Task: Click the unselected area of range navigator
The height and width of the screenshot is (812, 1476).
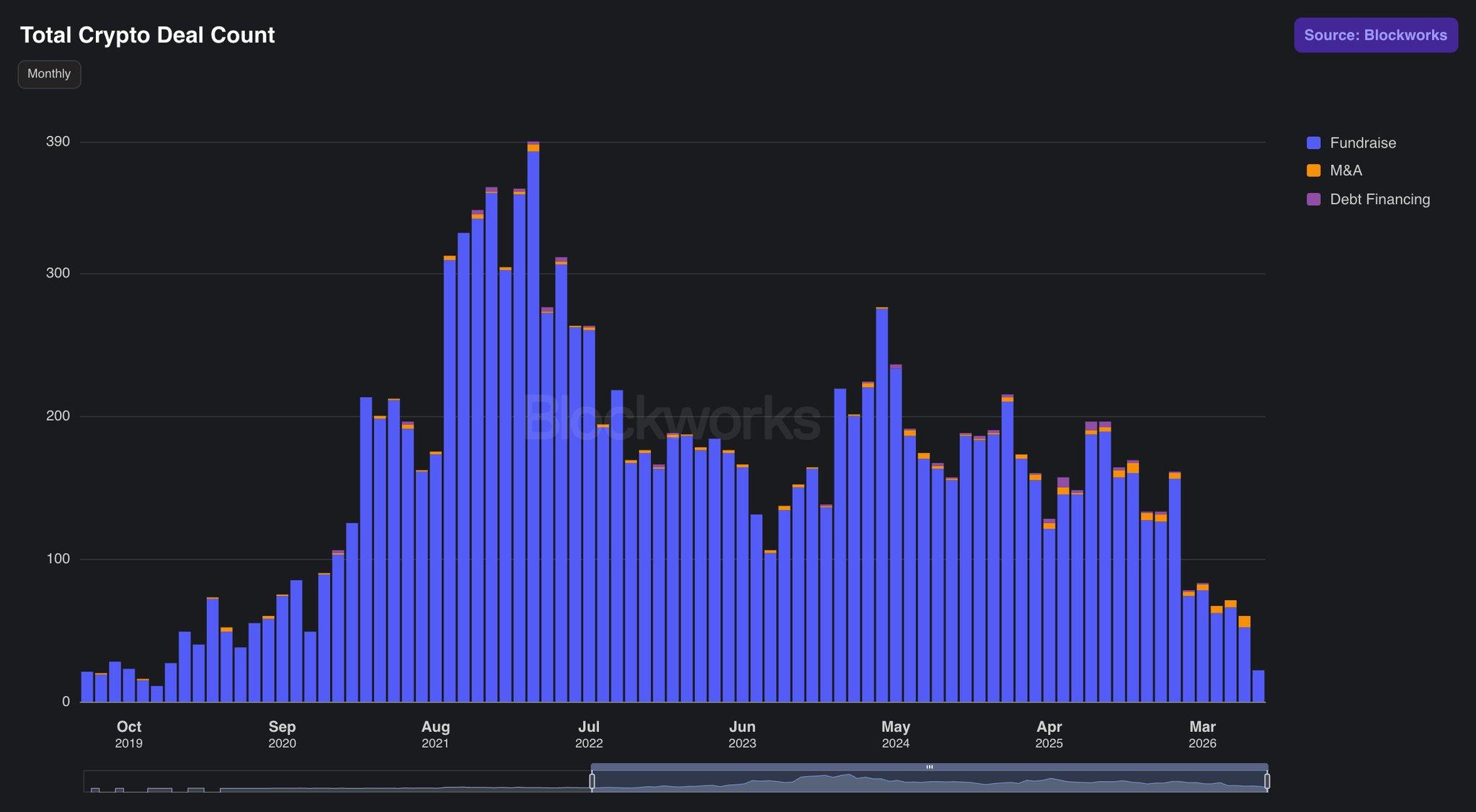Action: click(x=337, y=782)
